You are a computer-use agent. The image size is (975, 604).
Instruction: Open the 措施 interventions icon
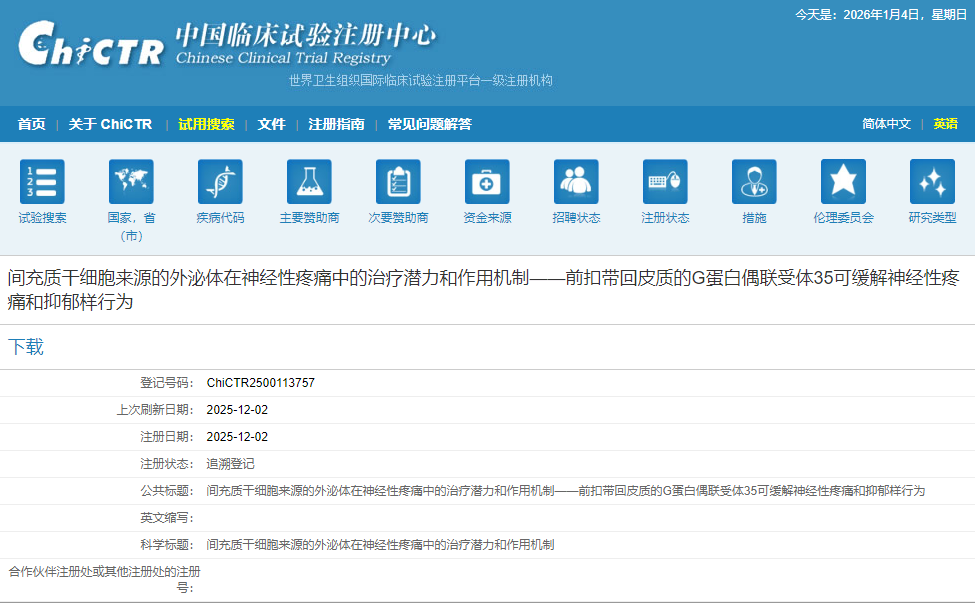tap(753, 183)
